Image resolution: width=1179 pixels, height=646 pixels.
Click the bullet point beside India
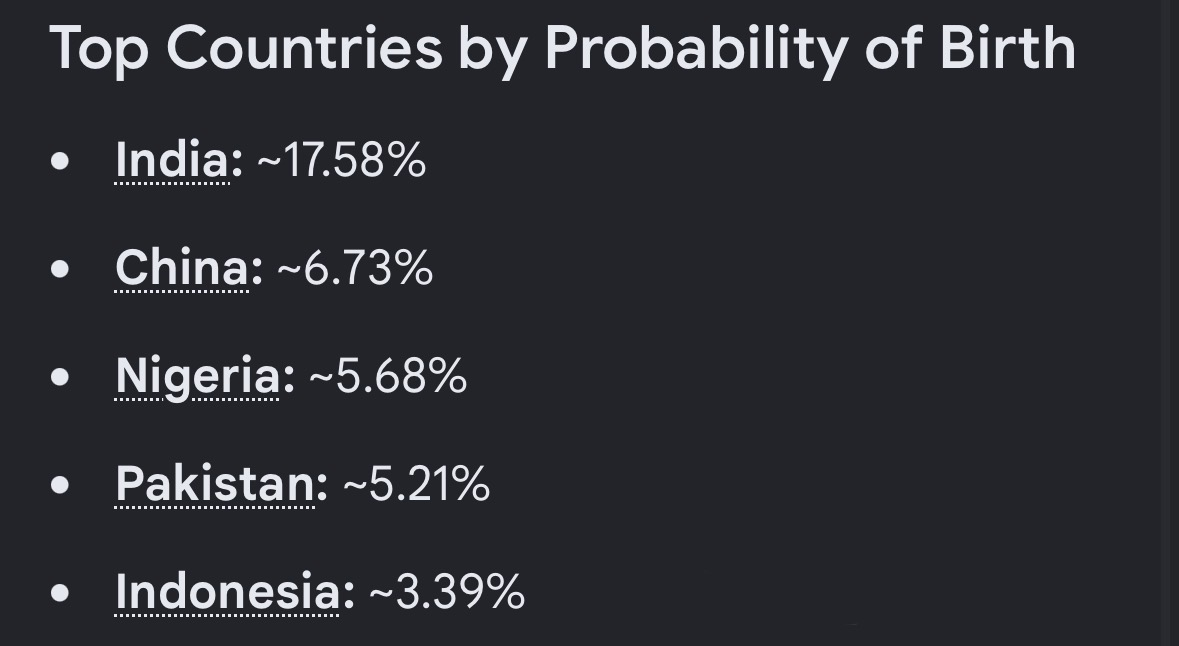tap(60, 161)
